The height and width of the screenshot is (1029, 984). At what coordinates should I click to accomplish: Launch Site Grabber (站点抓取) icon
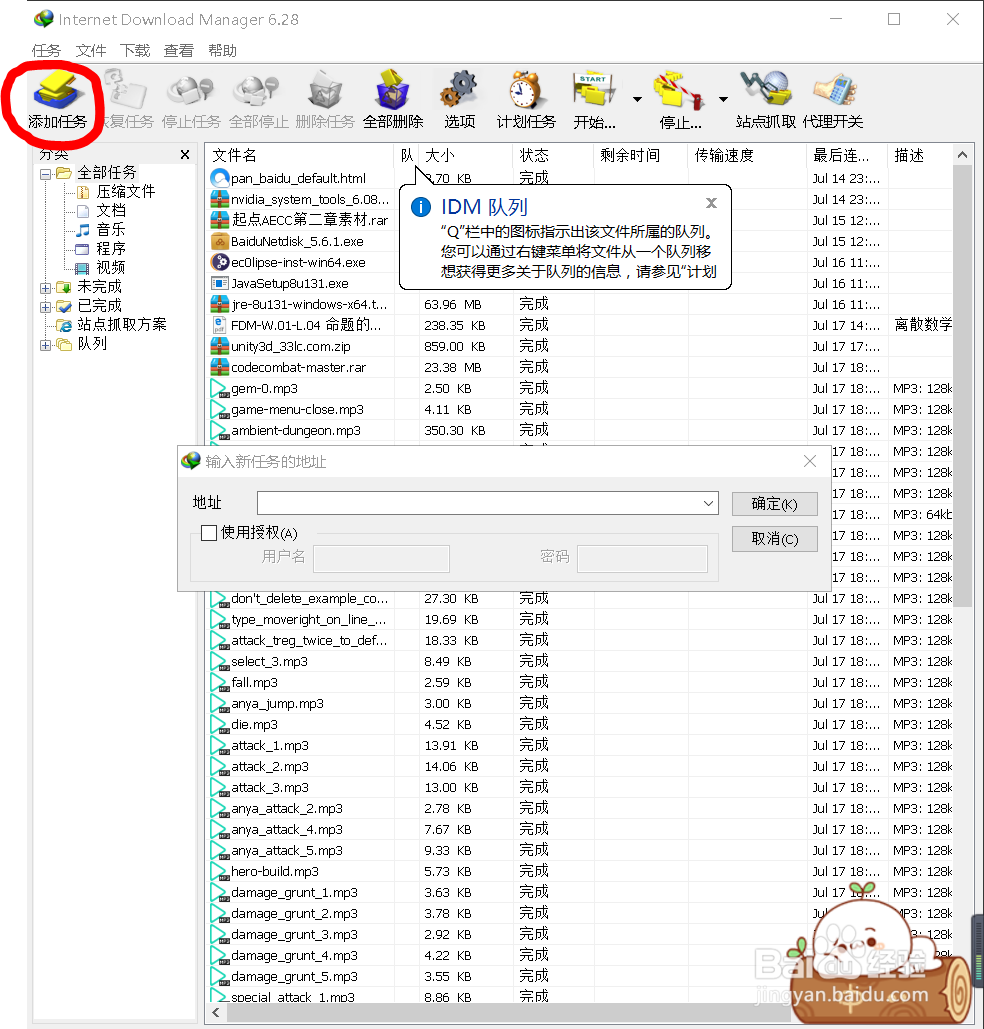pos(765,100)
